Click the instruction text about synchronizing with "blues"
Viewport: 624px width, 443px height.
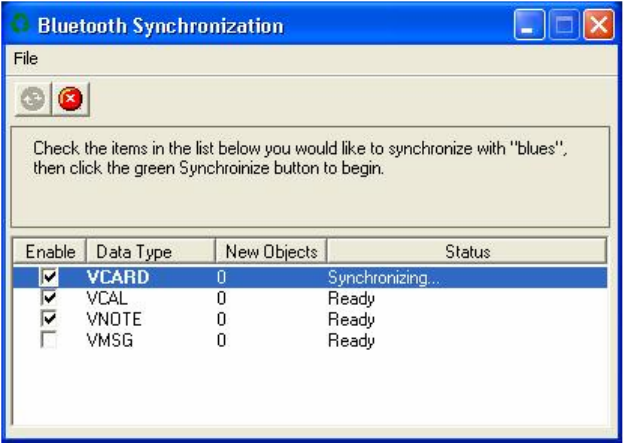[x=300, y=158]
